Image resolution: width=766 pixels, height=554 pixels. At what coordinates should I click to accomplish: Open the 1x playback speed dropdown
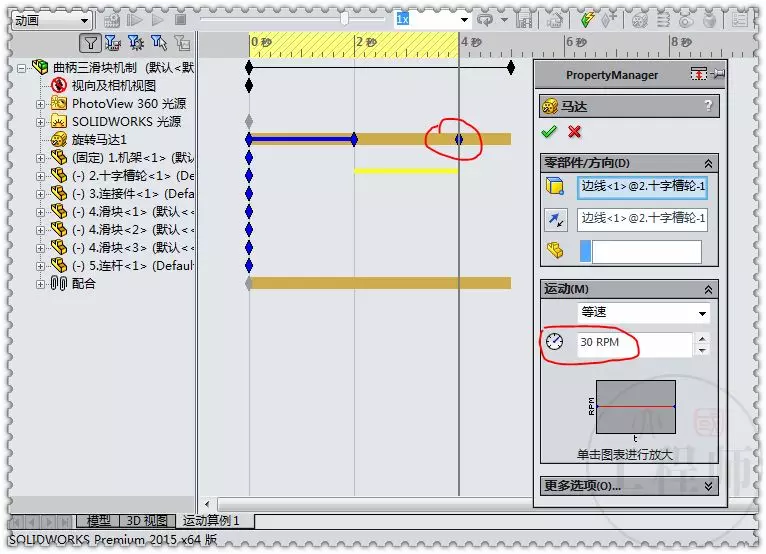tap(464, 20)
